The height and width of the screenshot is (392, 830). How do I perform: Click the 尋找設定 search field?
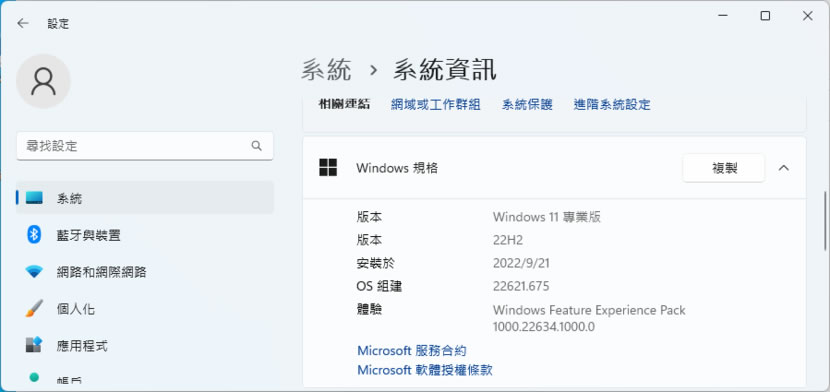click(x=145, y=146)
